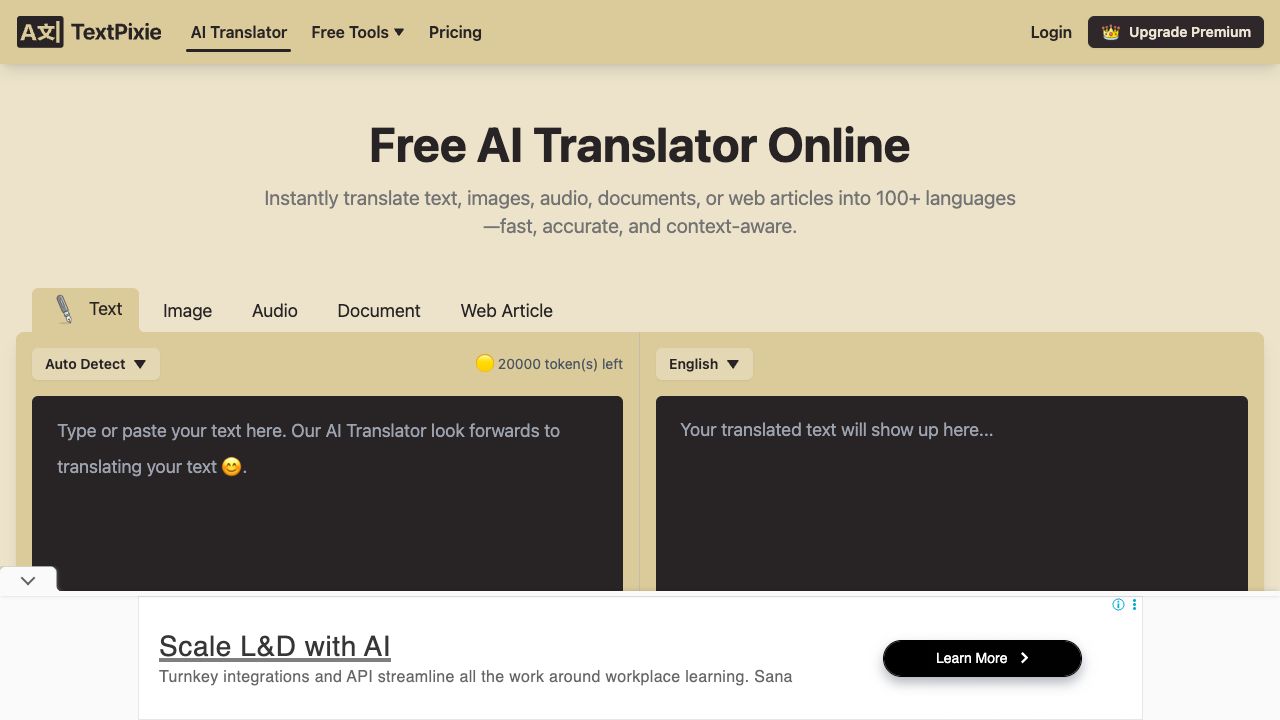Collapse the translator panel via bottom chevron
Viewport: 1280px width, 720px height.
(28, 580)
